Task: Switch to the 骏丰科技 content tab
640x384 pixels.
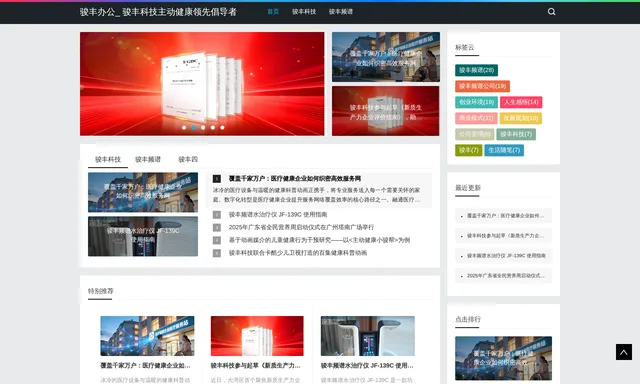Action: 108,160
